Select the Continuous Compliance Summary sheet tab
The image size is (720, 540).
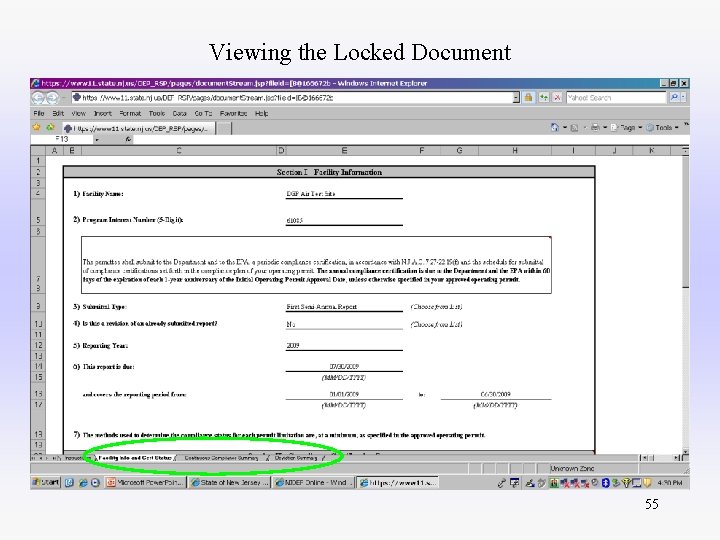coord(221,458)
